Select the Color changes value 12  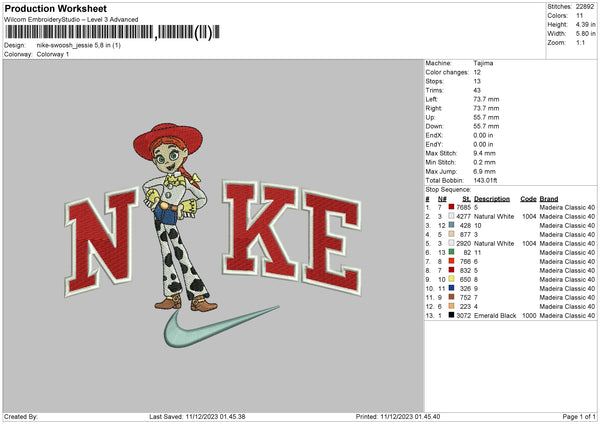(x=477, y=72)
